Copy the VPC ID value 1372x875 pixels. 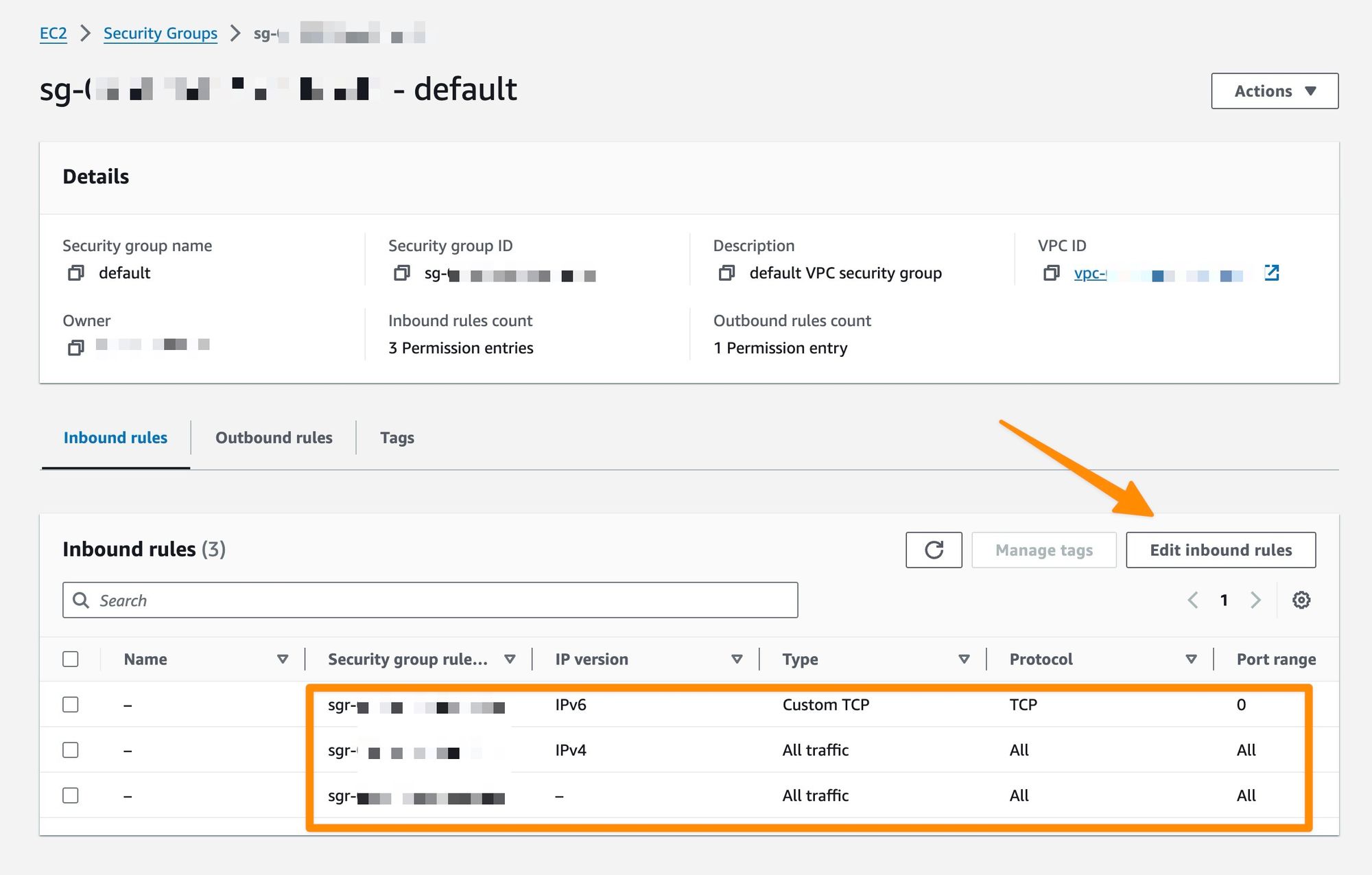click(x=1051, y=273)
